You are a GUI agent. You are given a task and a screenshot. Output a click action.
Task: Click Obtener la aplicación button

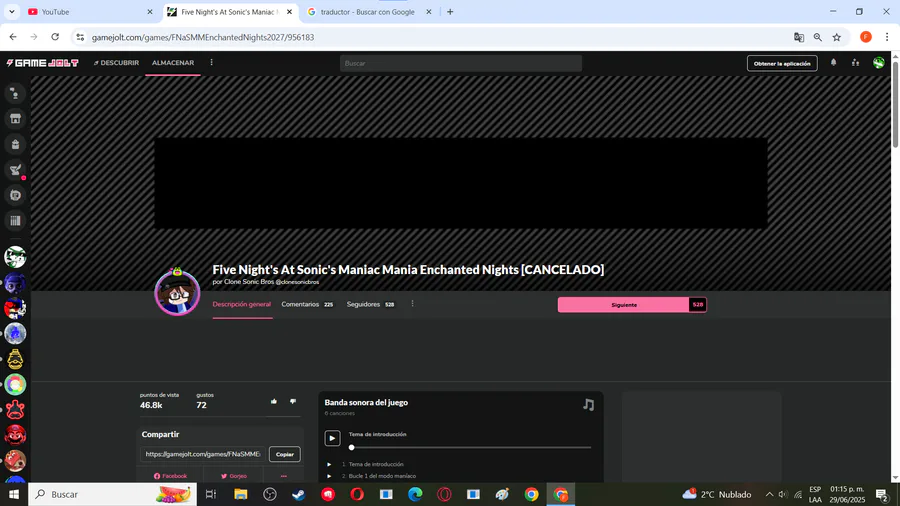782,63
